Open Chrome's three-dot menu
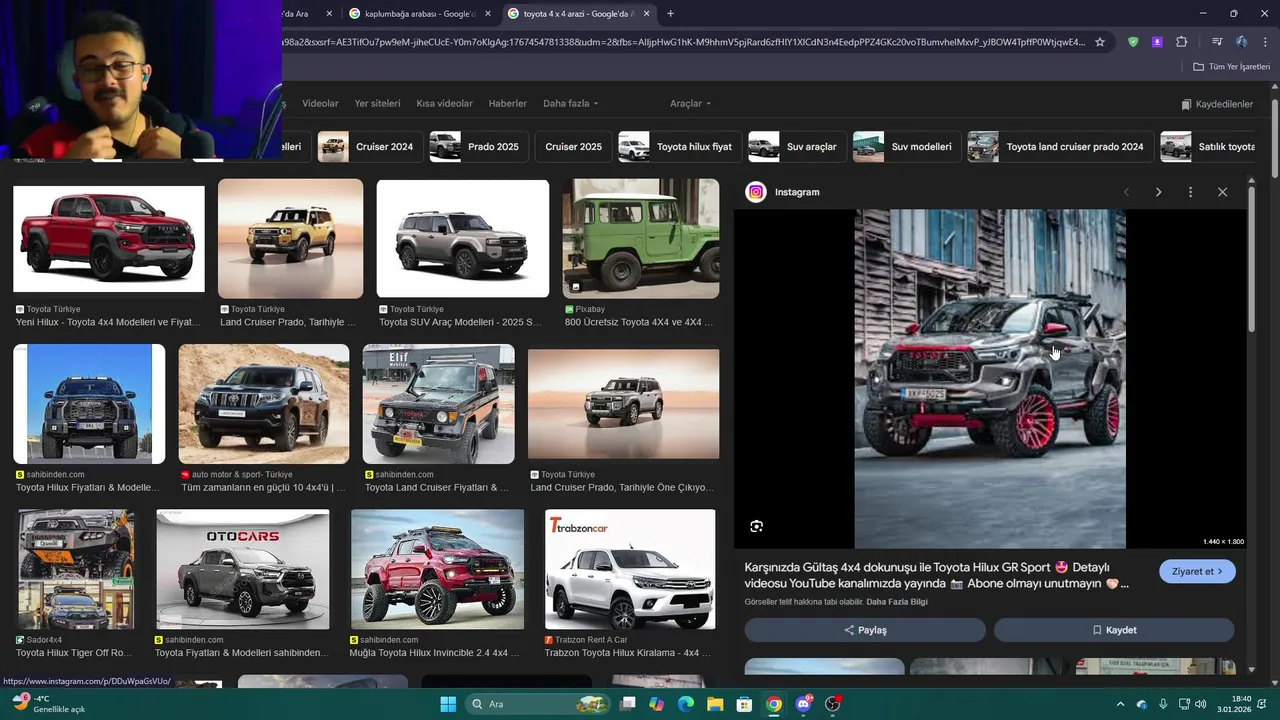The image size is (1280, 720). 1264,42
